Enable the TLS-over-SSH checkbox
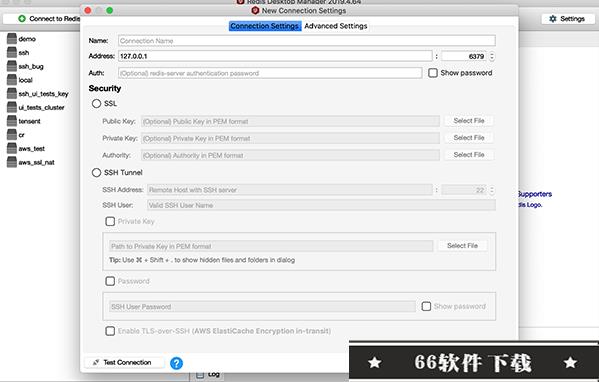The image size is (599, 382). (x=110, y=331)
